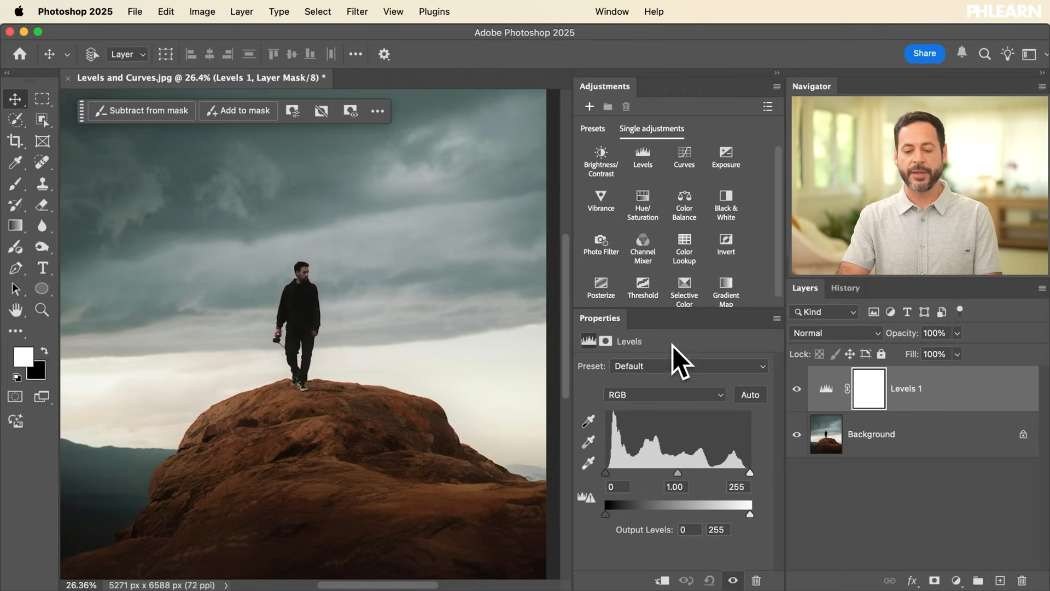Open the layer filter Kind dropdown
This screenshot has height=591, width=1050.
pos(824,312)
